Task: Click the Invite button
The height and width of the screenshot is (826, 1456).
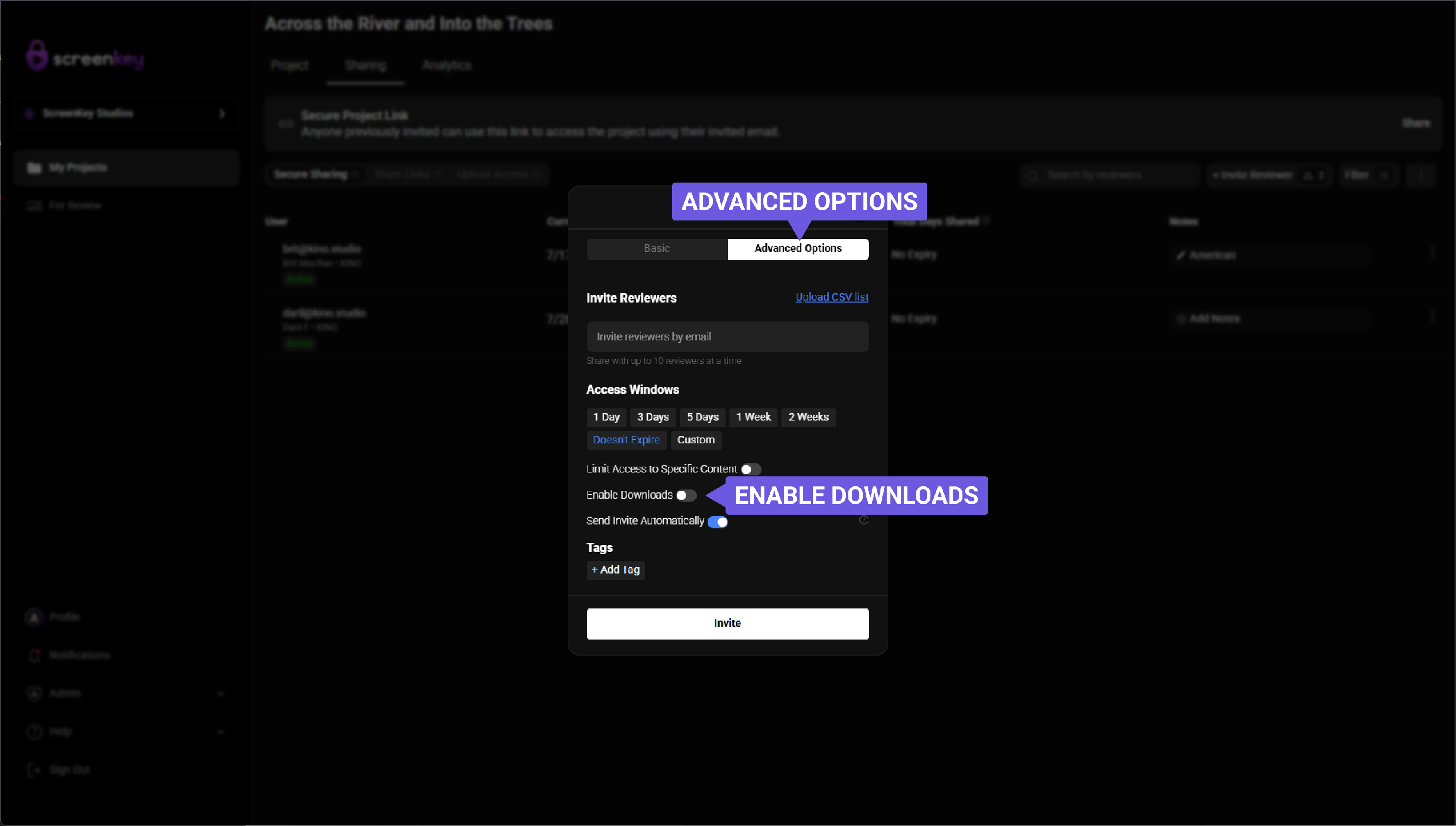Action: coord(728,624)
